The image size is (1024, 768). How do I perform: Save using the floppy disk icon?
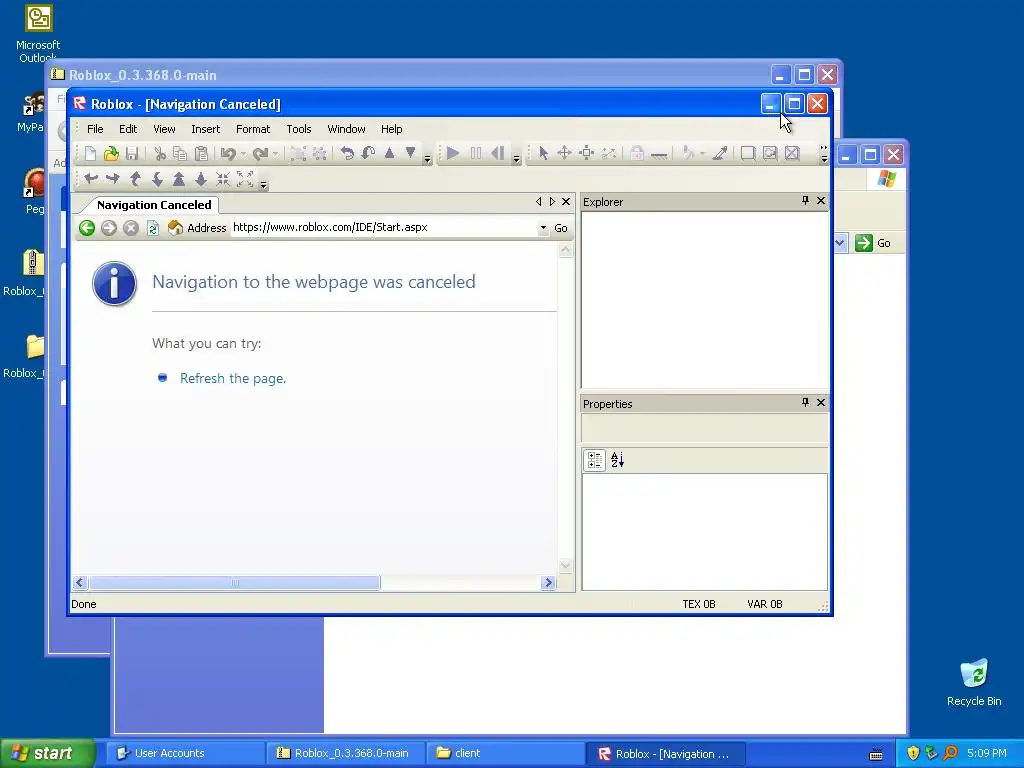click(x=132, y=153)
